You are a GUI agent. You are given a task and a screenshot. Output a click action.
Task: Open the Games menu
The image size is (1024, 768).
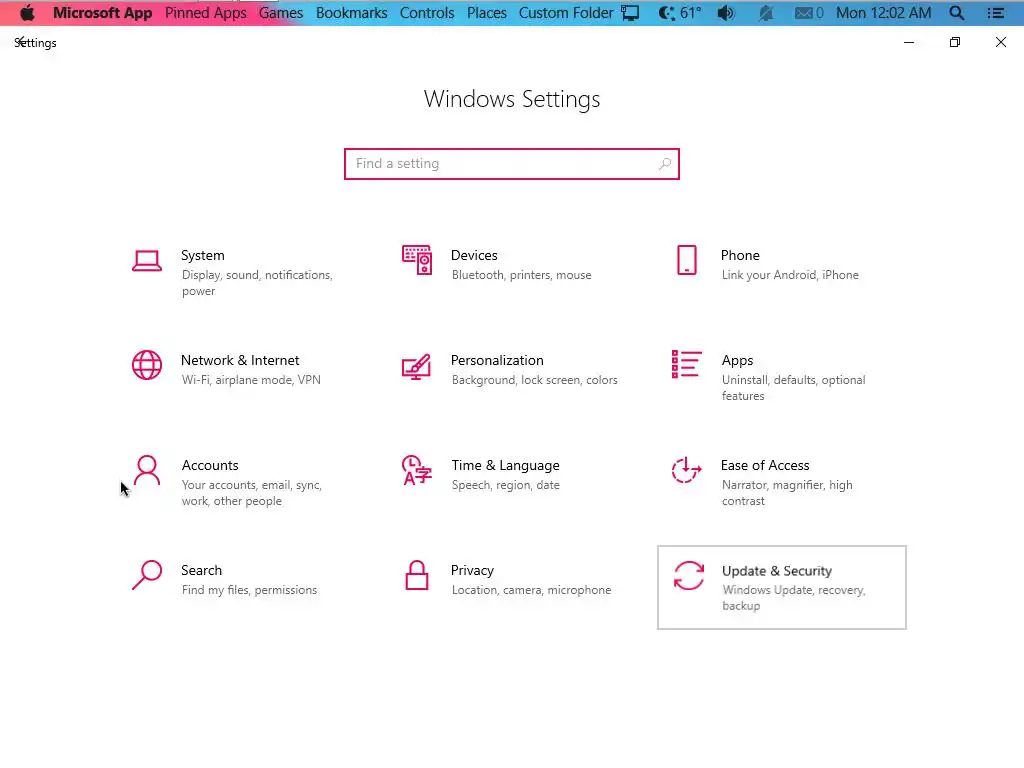[x=281, y=13]
